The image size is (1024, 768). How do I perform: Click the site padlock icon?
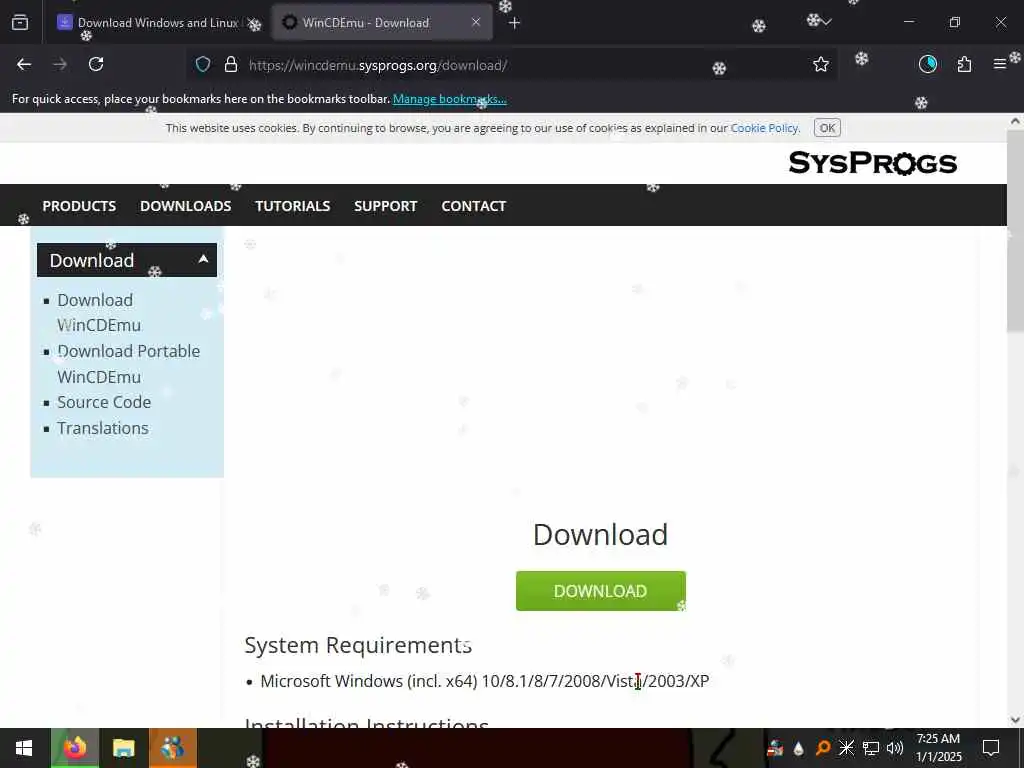(x=231, y=65)
